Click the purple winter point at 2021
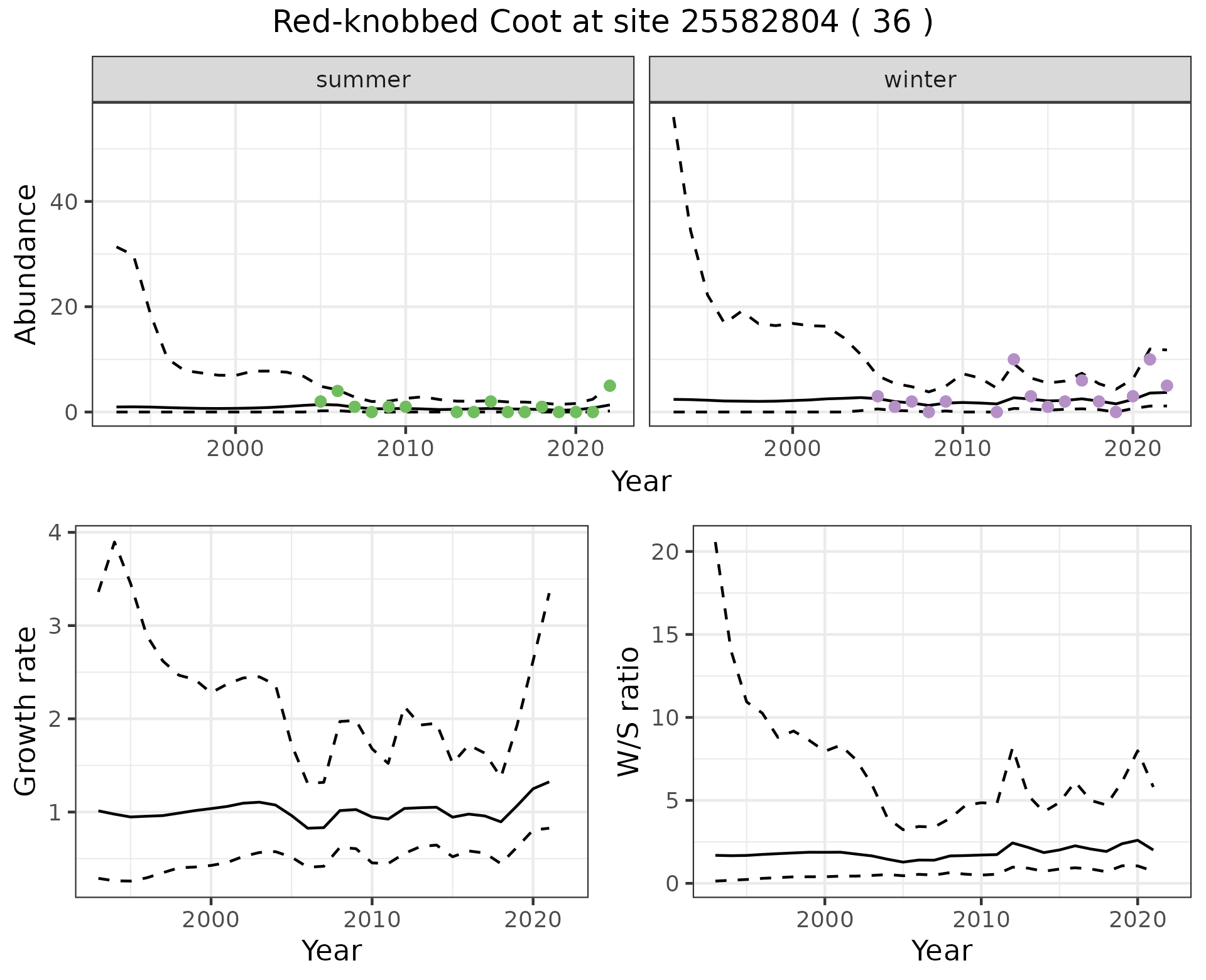Image resolution: width=1206 pixels, height=980 pixels. 1149,359
